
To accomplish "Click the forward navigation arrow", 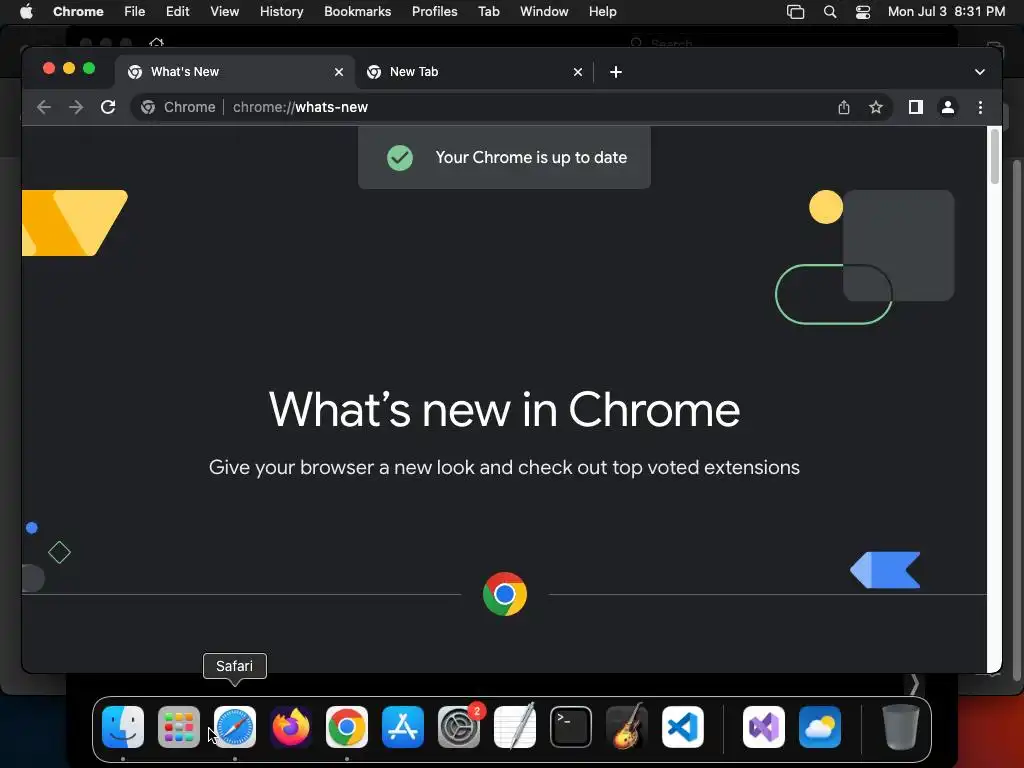I will tap(76, 107).
